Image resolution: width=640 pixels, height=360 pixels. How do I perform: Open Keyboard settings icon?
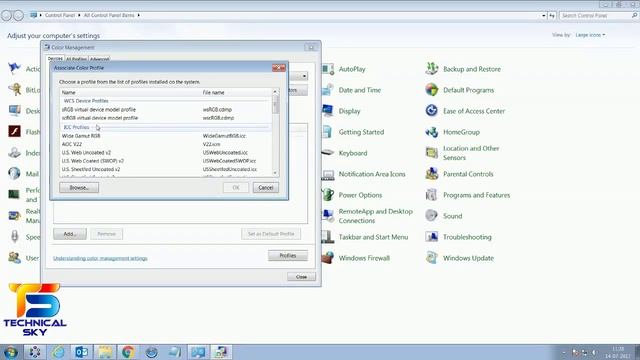(328, 153)
